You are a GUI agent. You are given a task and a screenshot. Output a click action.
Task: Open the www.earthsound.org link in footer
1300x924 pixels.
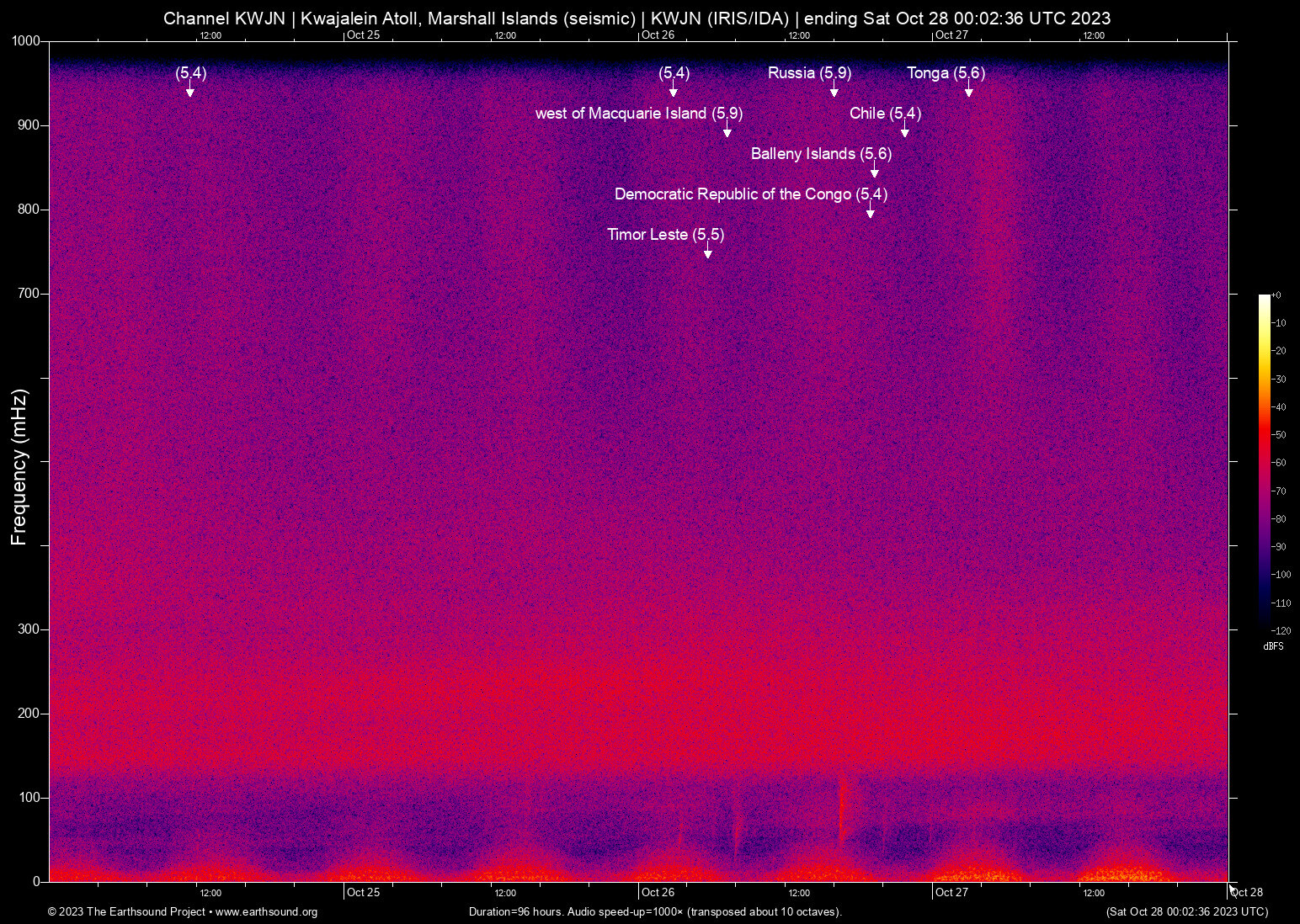point(266,912)
